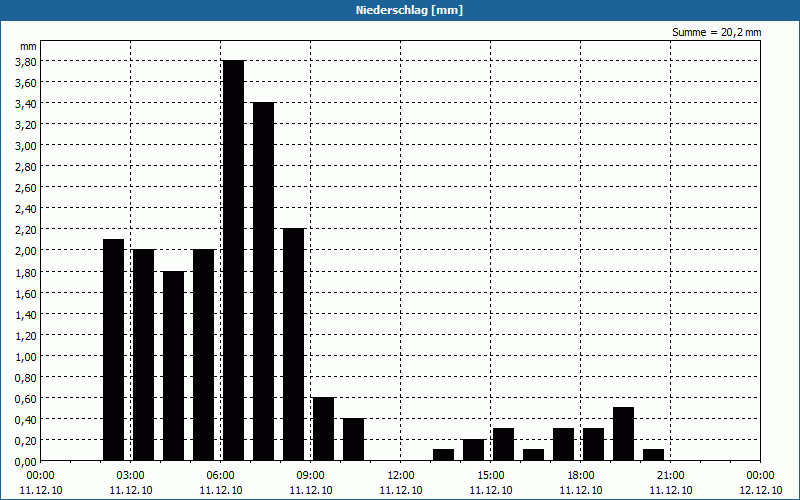This screenshot has width=800, height=500.
Task: Select the 0,50 mm bar after 18:00
Action: 623,434
